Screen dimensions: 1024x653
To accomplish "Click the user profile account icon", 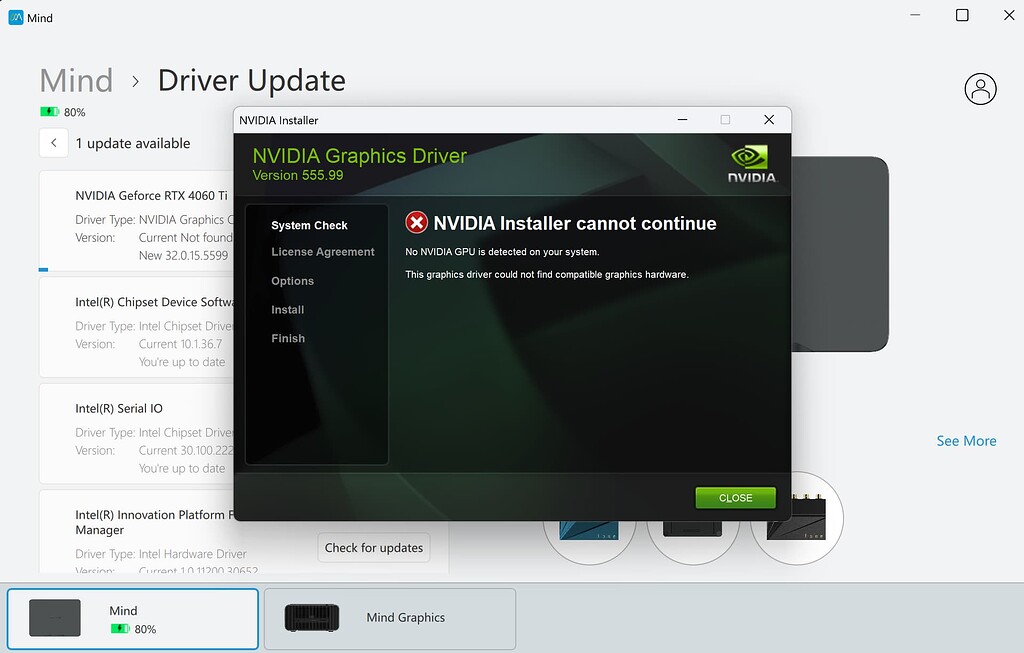I will pos(980,88).
